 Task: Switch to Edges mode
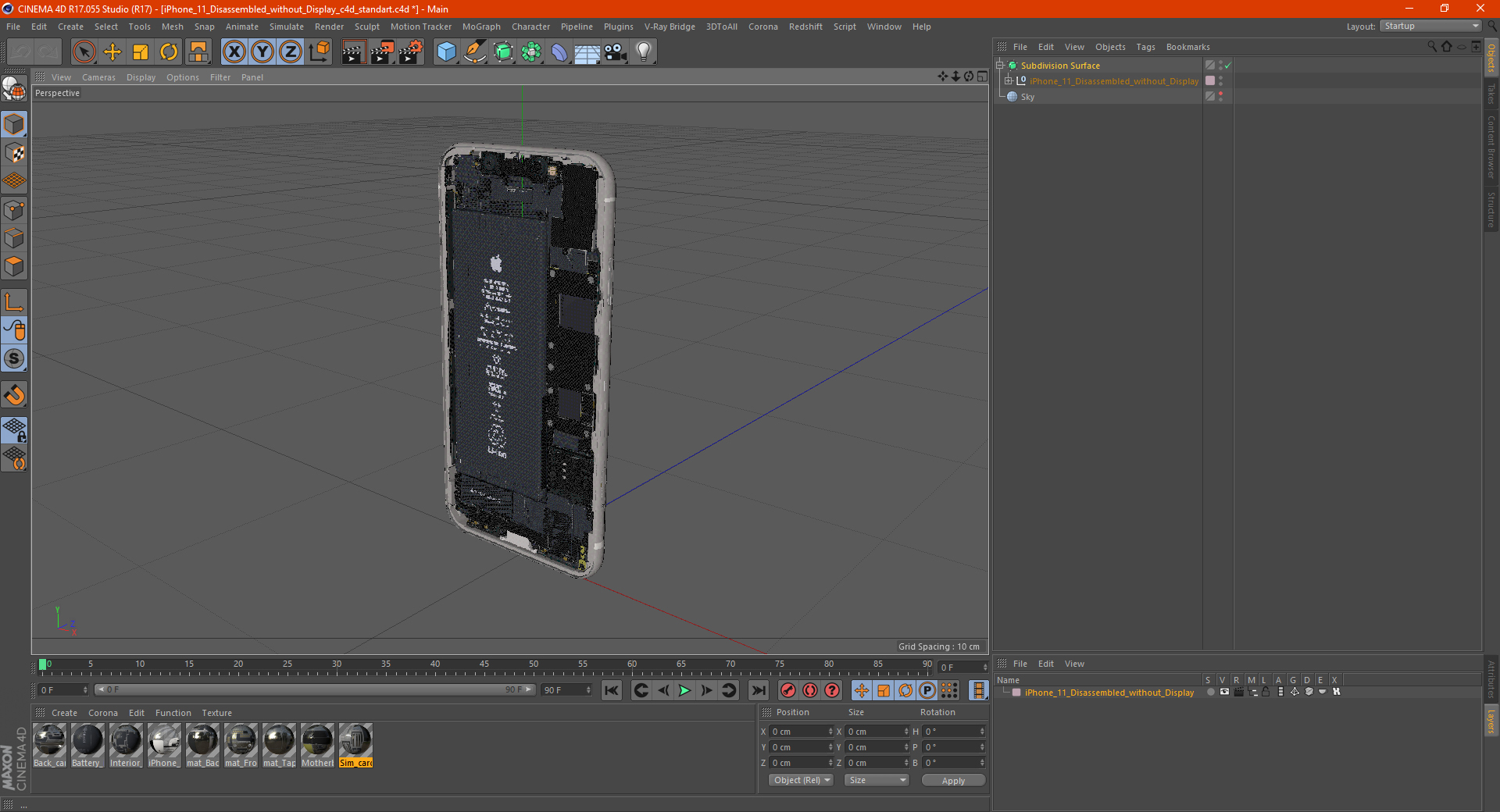click(14, 238)
